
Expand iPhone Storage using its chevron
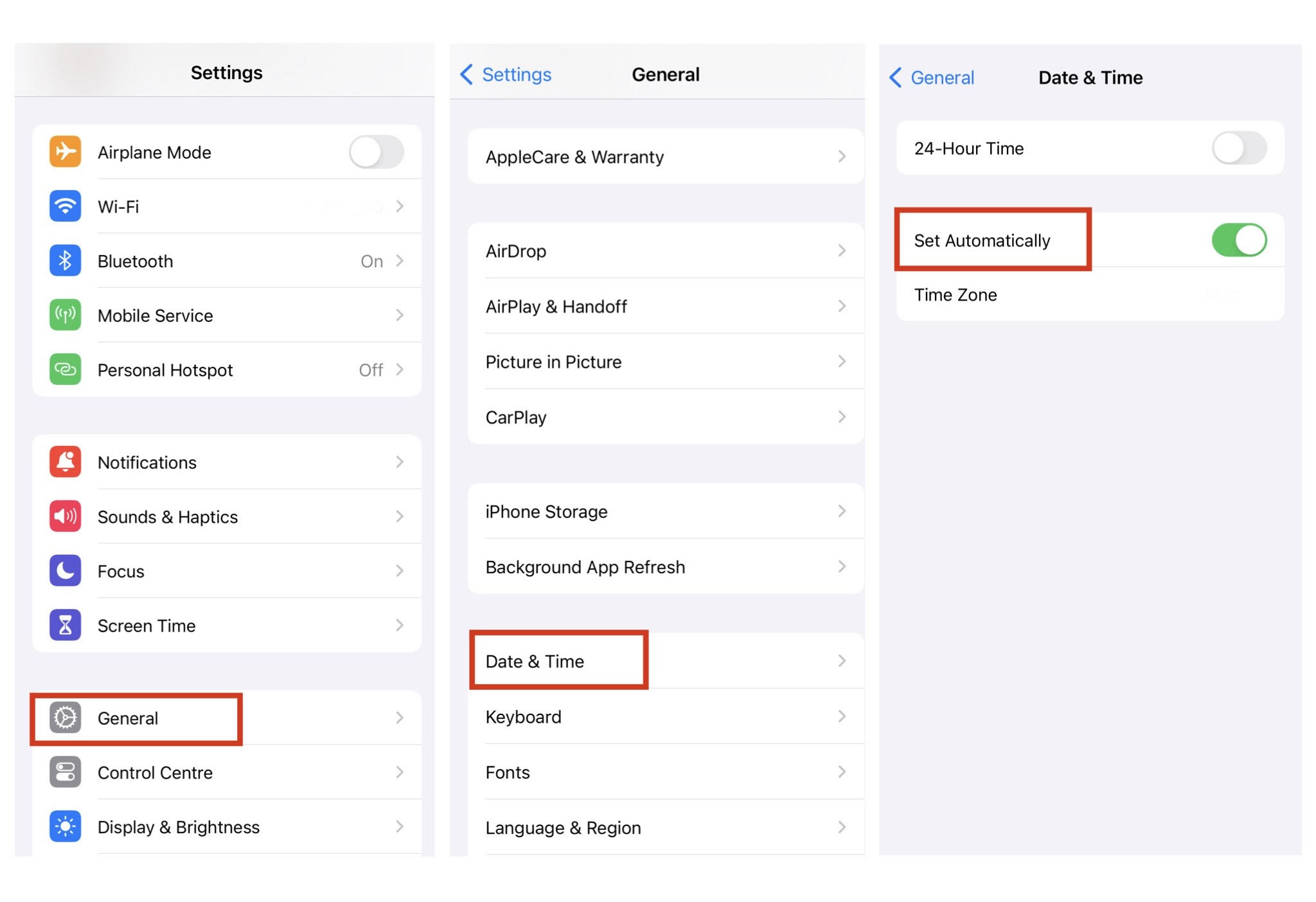pyautogui.click(x=841, y=511)
